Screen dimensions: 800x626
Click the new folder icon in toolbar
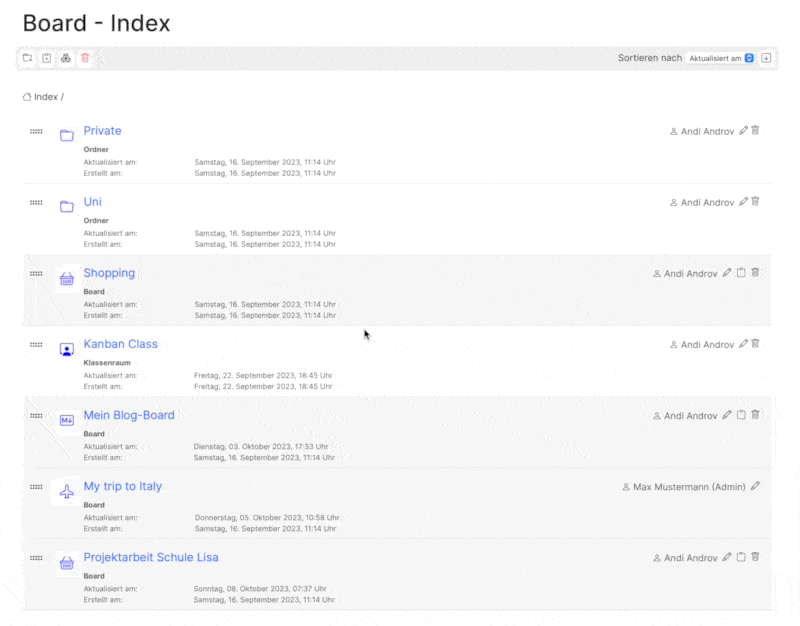(x=27, y=58)
